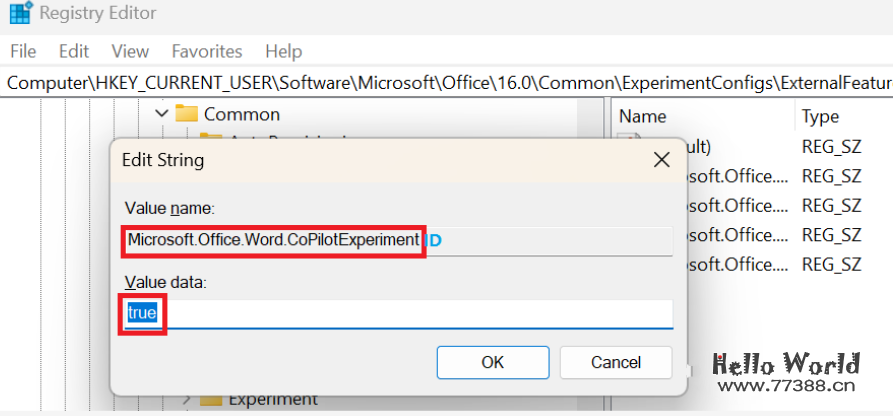Open the Help menu
893x416 pixels.
[284, 51]
